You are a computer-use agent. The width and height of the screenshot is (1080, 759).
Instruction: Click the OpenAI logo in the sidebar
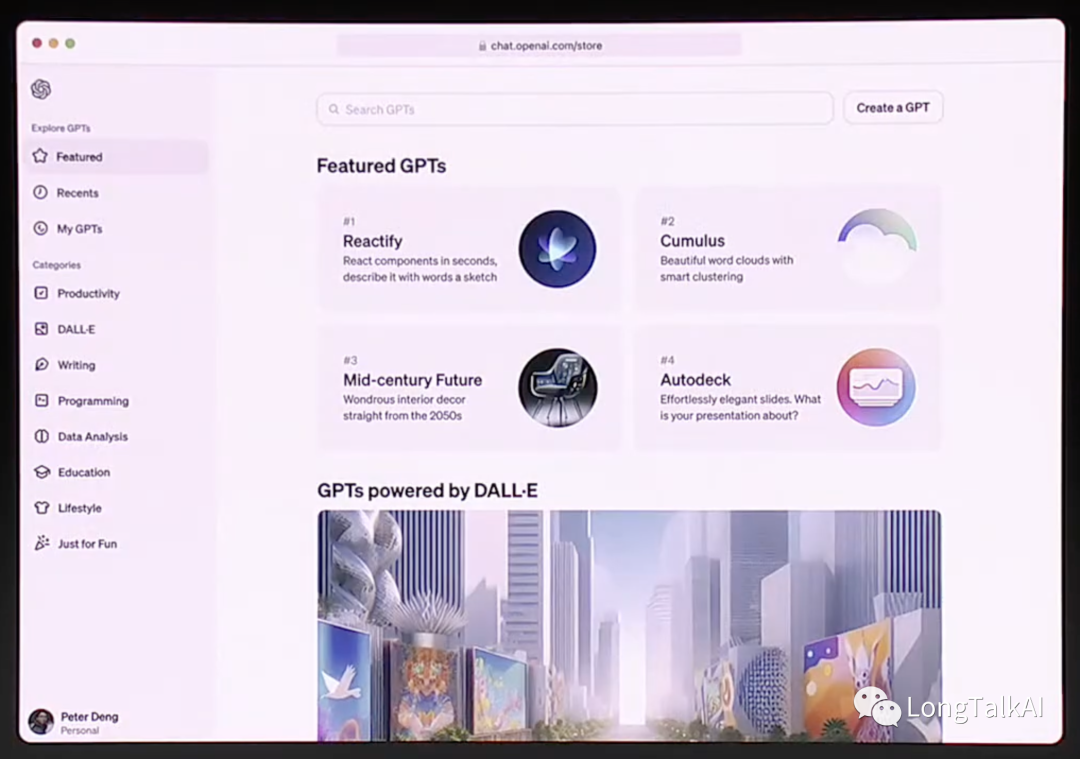[x=41, y=89]
